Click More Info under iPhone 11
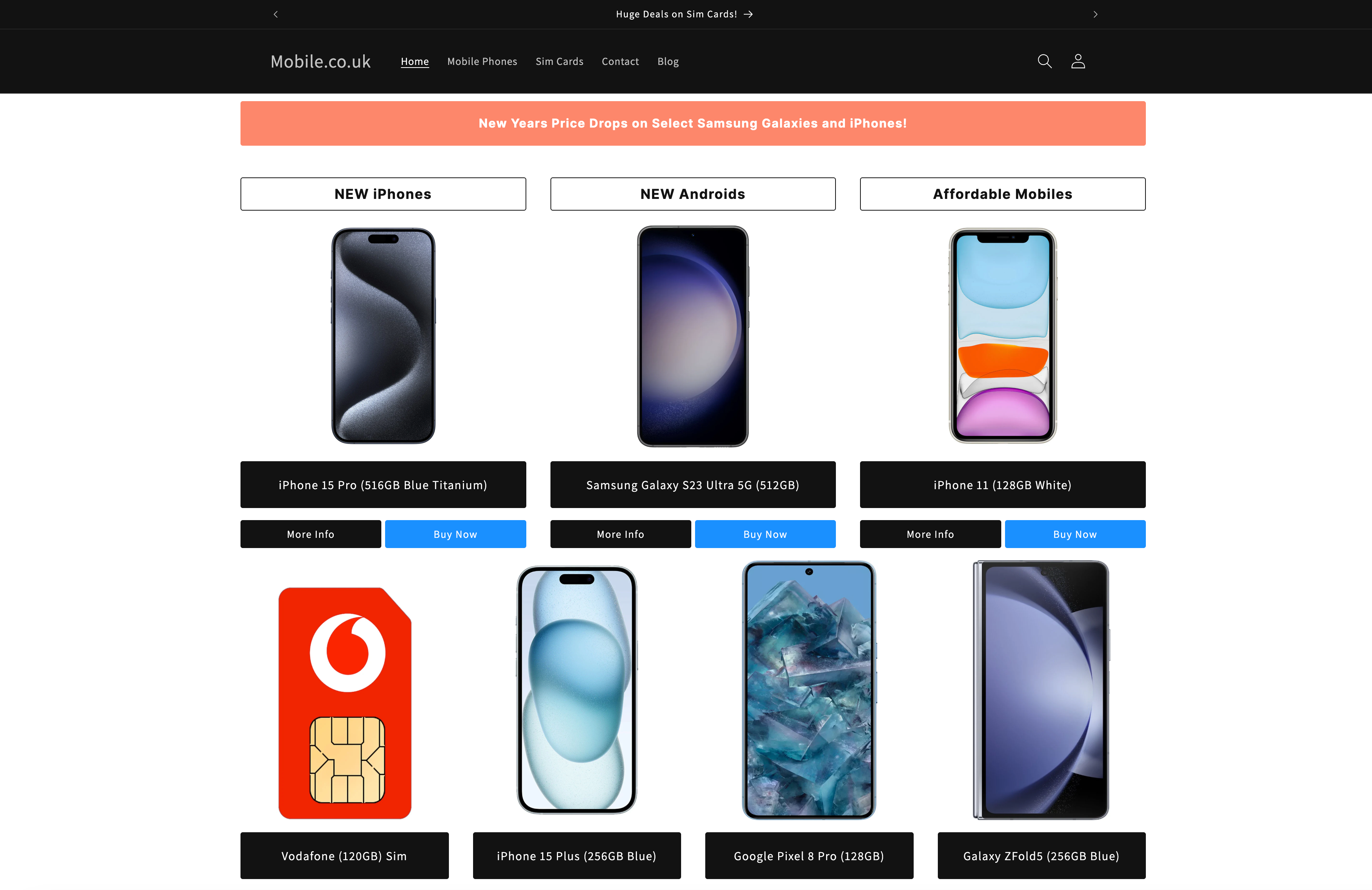 pyautogui.click(x=930, y=534)
